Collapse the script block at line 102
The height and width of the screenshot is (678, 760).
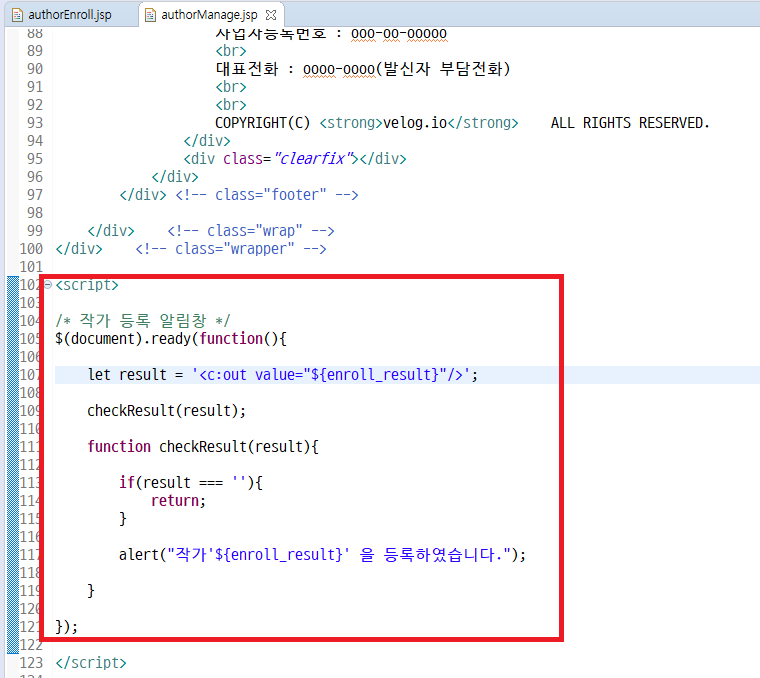pos(48,285)
